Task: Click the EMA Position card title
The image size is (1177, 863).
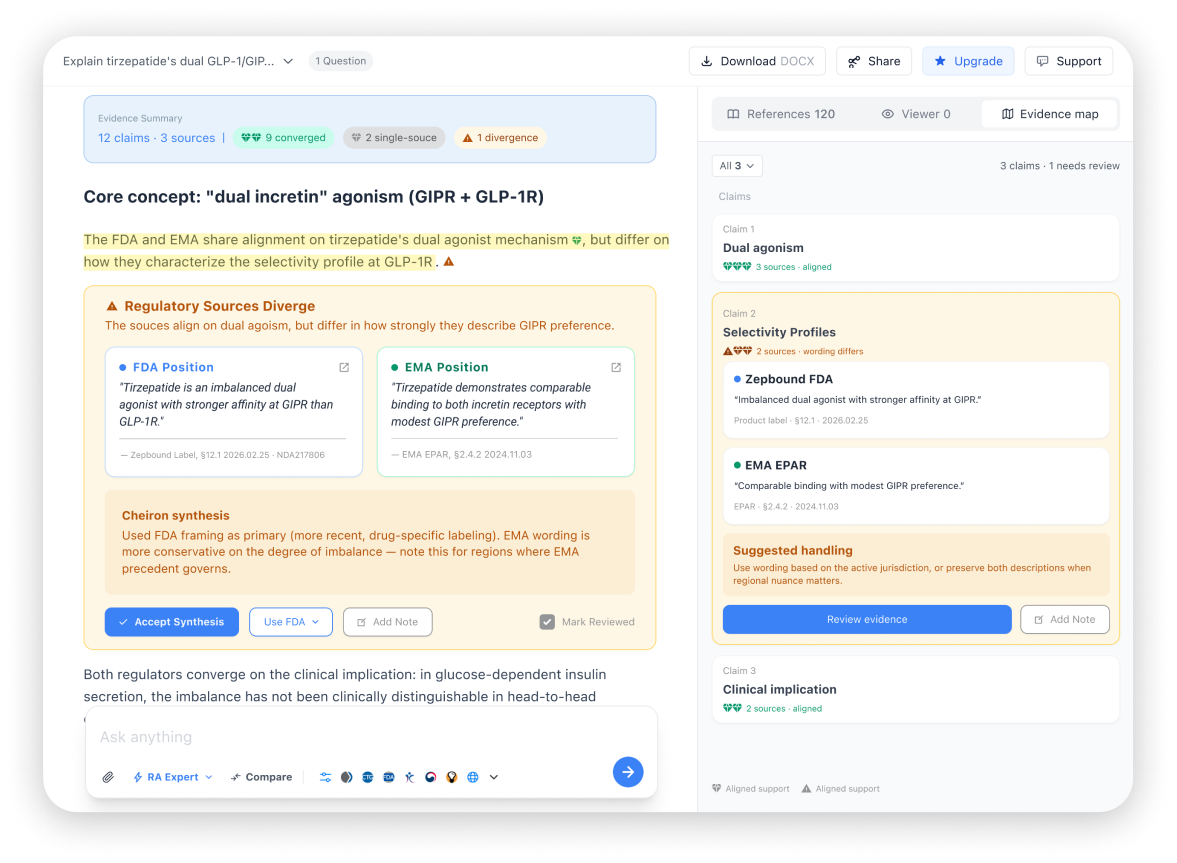Action: coord(446,368)
